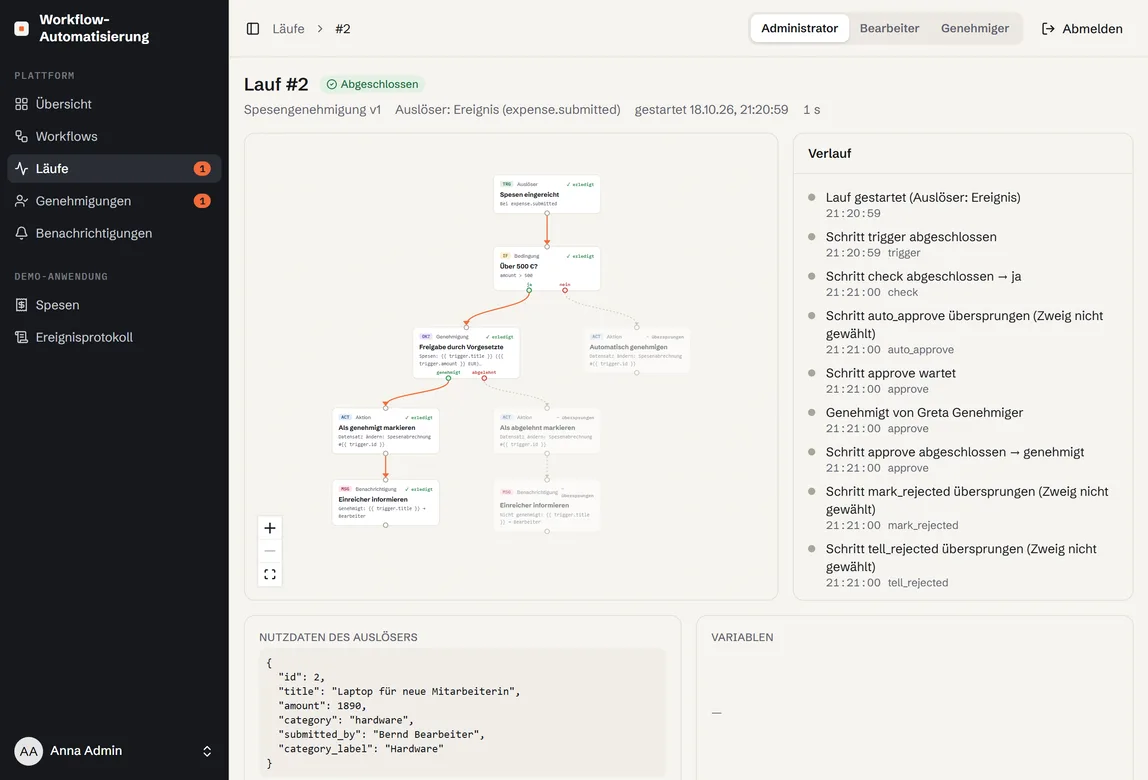Click Schritt tell_rejected übersprungen entry
The image size is (1148, 780).
[x=964, y=565]
